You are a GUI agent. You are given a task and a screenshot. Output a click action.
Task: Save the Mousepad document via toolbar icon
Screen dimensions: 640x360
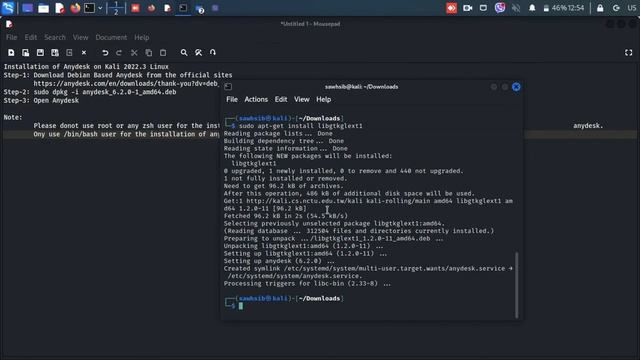tap(40, 53)
